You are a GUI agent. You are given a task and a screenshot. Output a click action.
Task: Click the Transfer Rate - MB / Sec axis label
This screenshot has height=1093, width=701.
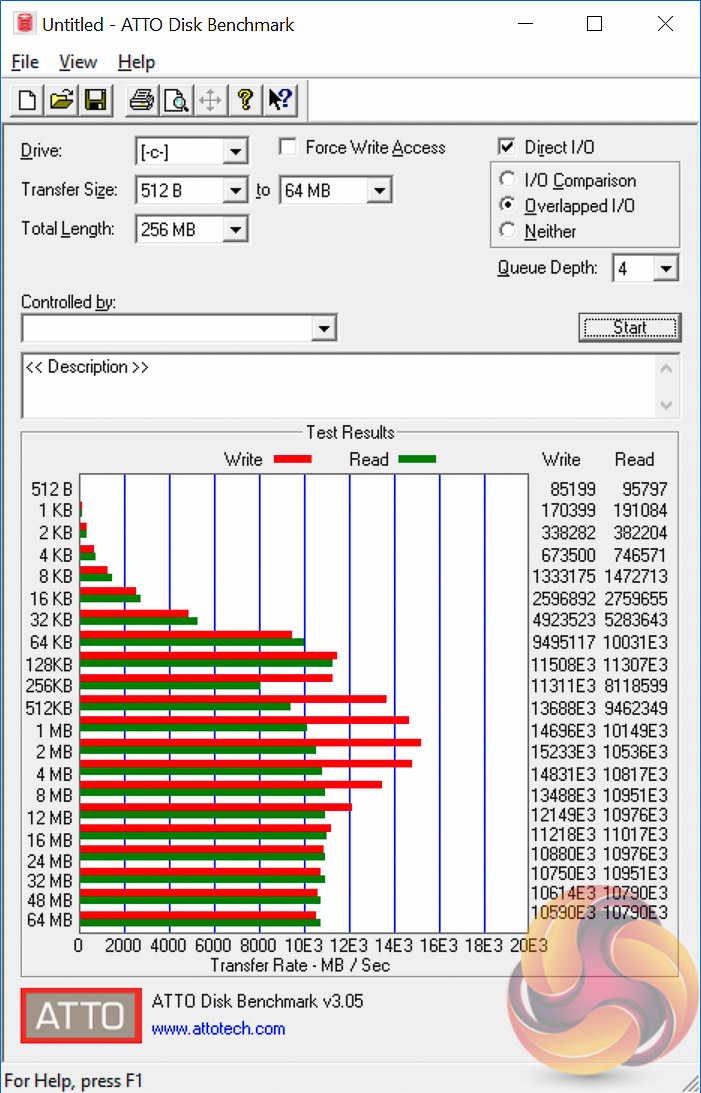[300, 965]
